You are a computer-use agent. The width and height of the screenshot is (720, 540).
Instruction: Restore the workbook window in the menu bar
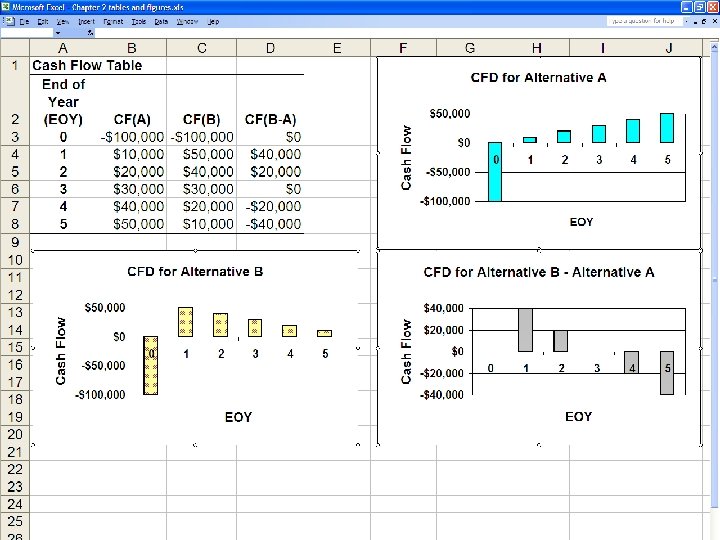click(704, 22)
